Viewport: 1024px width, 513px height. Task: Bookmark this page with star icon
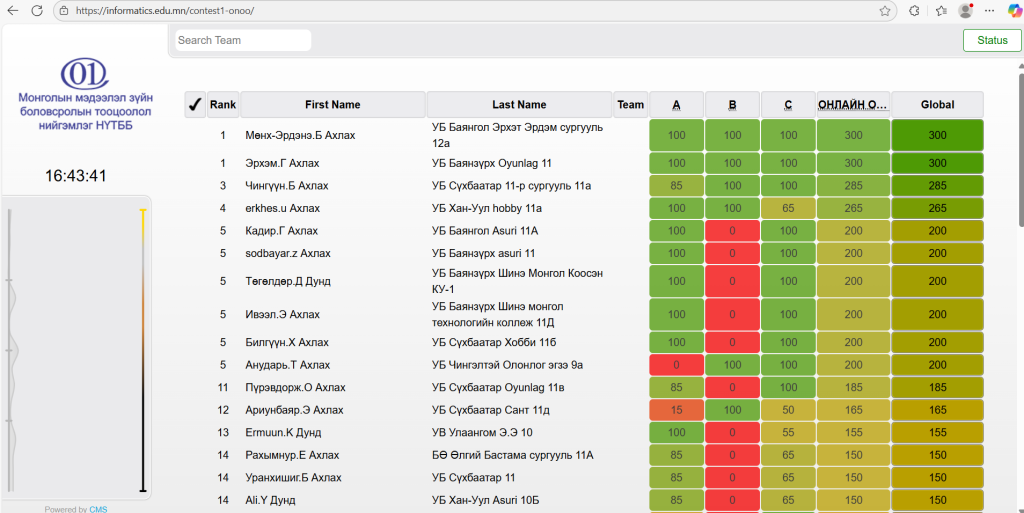tap(885, 11)
